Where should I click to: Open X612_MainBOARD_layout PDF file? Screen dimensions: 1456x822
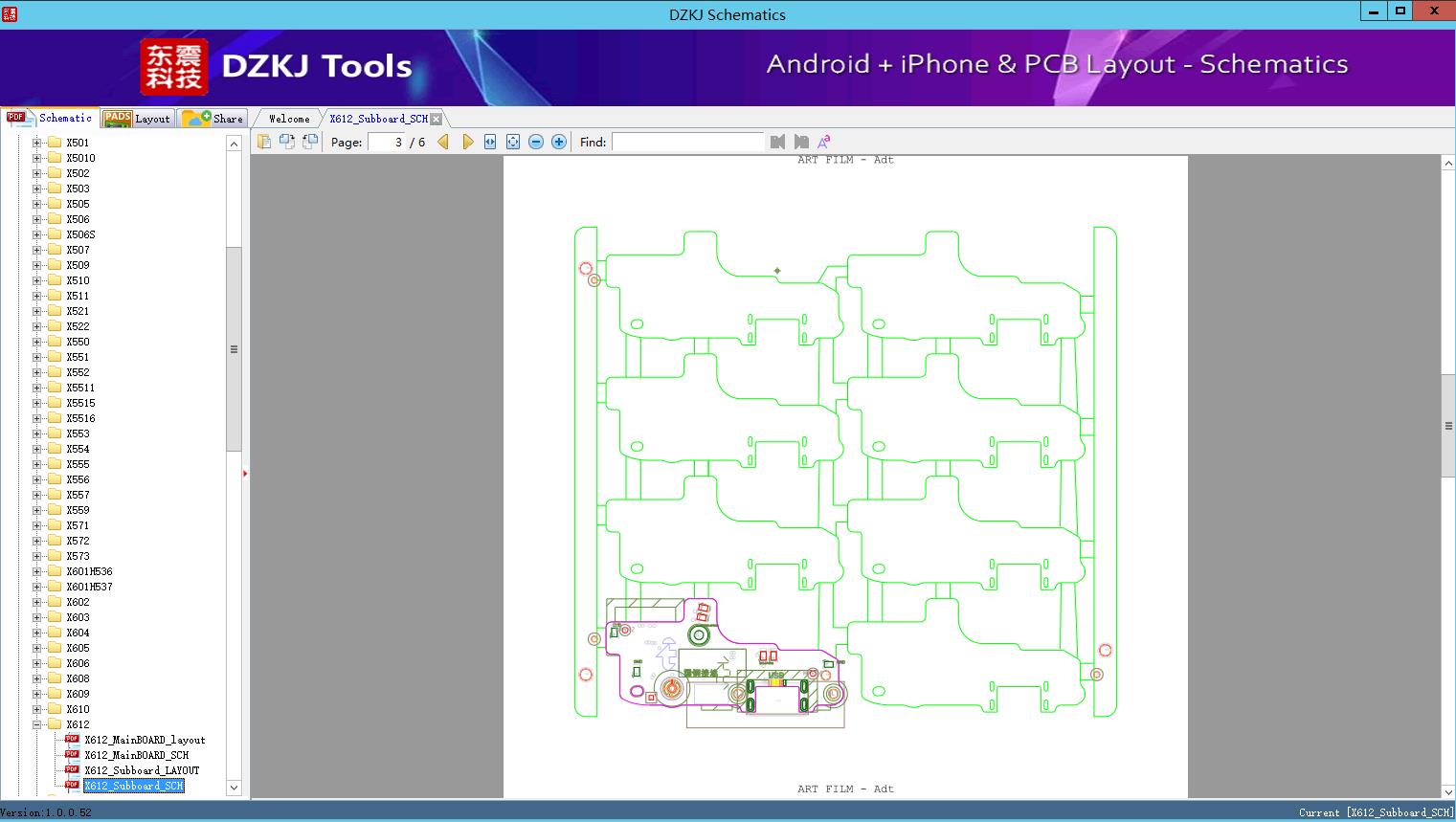point(145,740)
